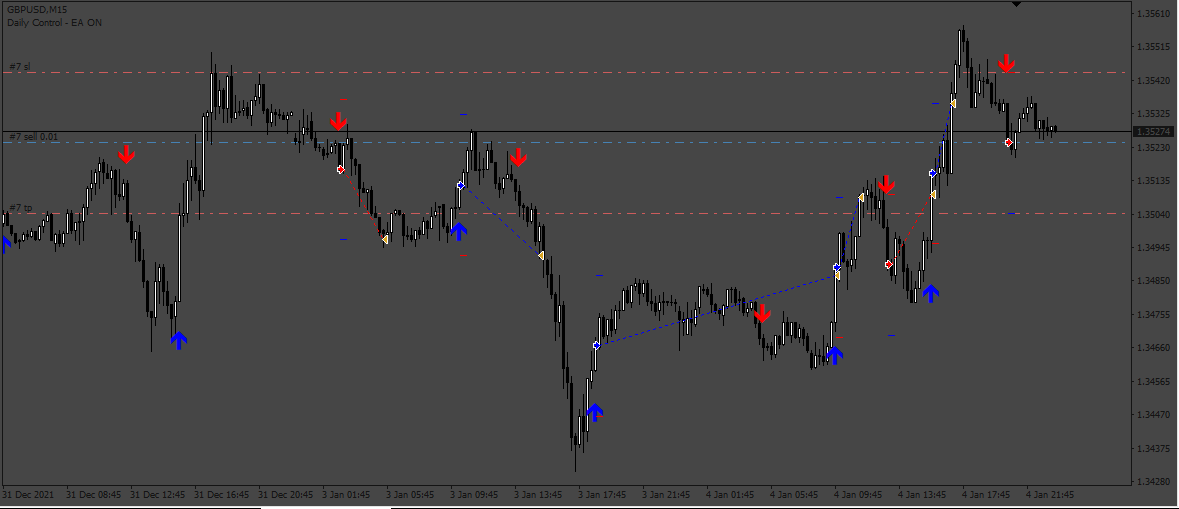Click the 'Daily Control - EA ON' label

coord(54,23)
